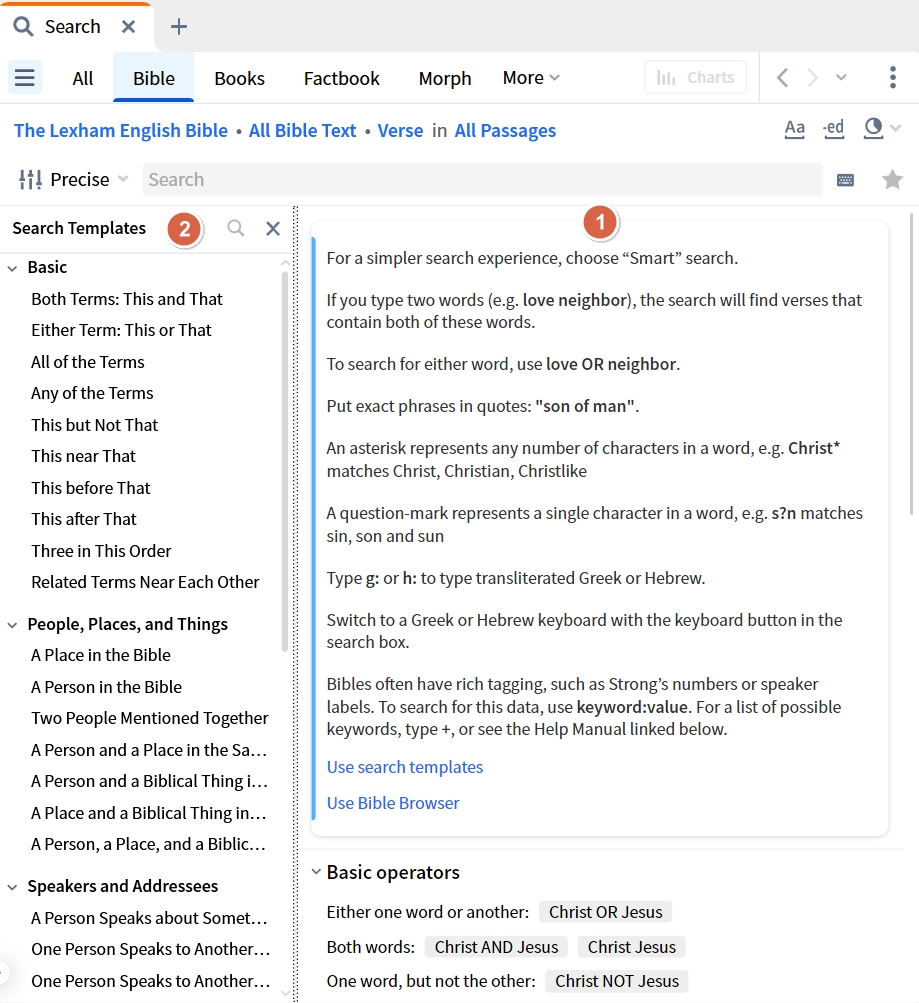
Task: Open the panel's three-dot menu
Action: coord(893,77)
